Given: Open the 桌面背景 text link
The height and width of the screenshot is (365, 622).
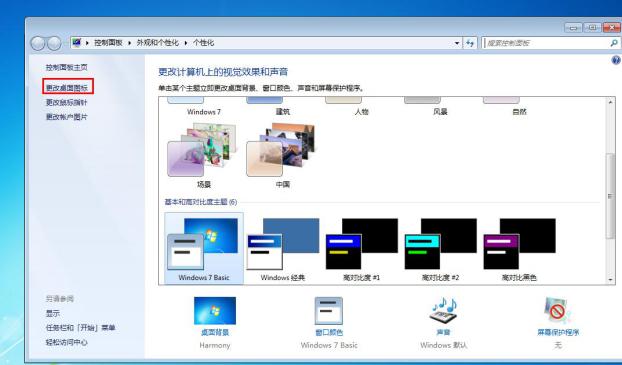Looking at the screenshot, I should click(215, 332).
